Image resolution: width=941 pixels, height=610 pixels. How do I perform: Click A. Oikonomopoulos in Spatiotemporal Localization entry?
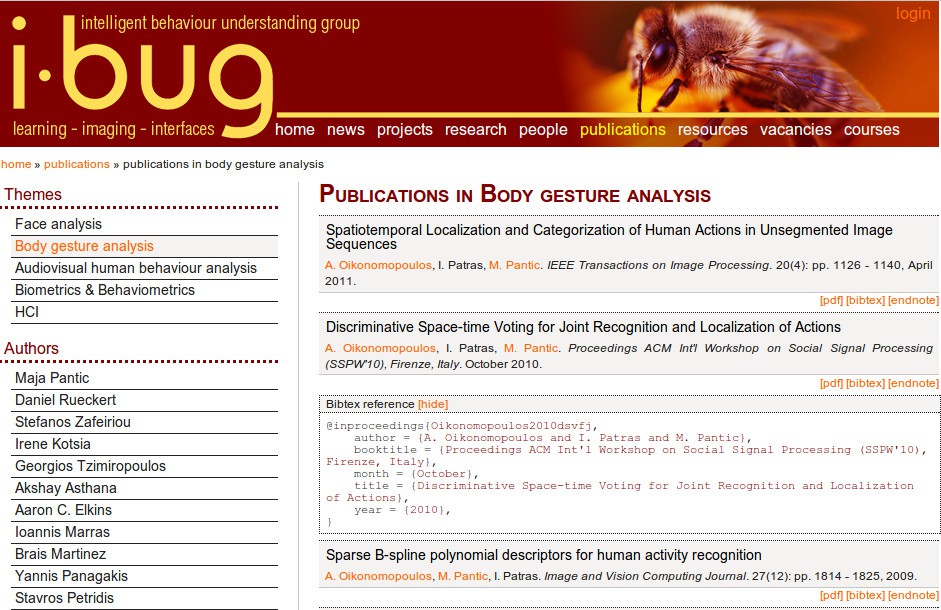click(x=378, y=265)
